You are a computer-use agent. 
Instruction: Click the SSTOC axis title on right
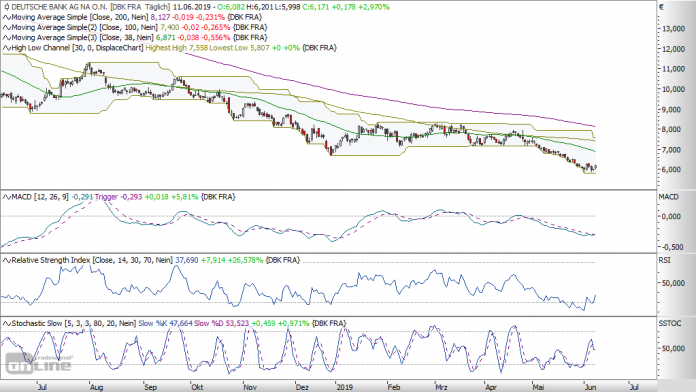(x=669, y=324)
